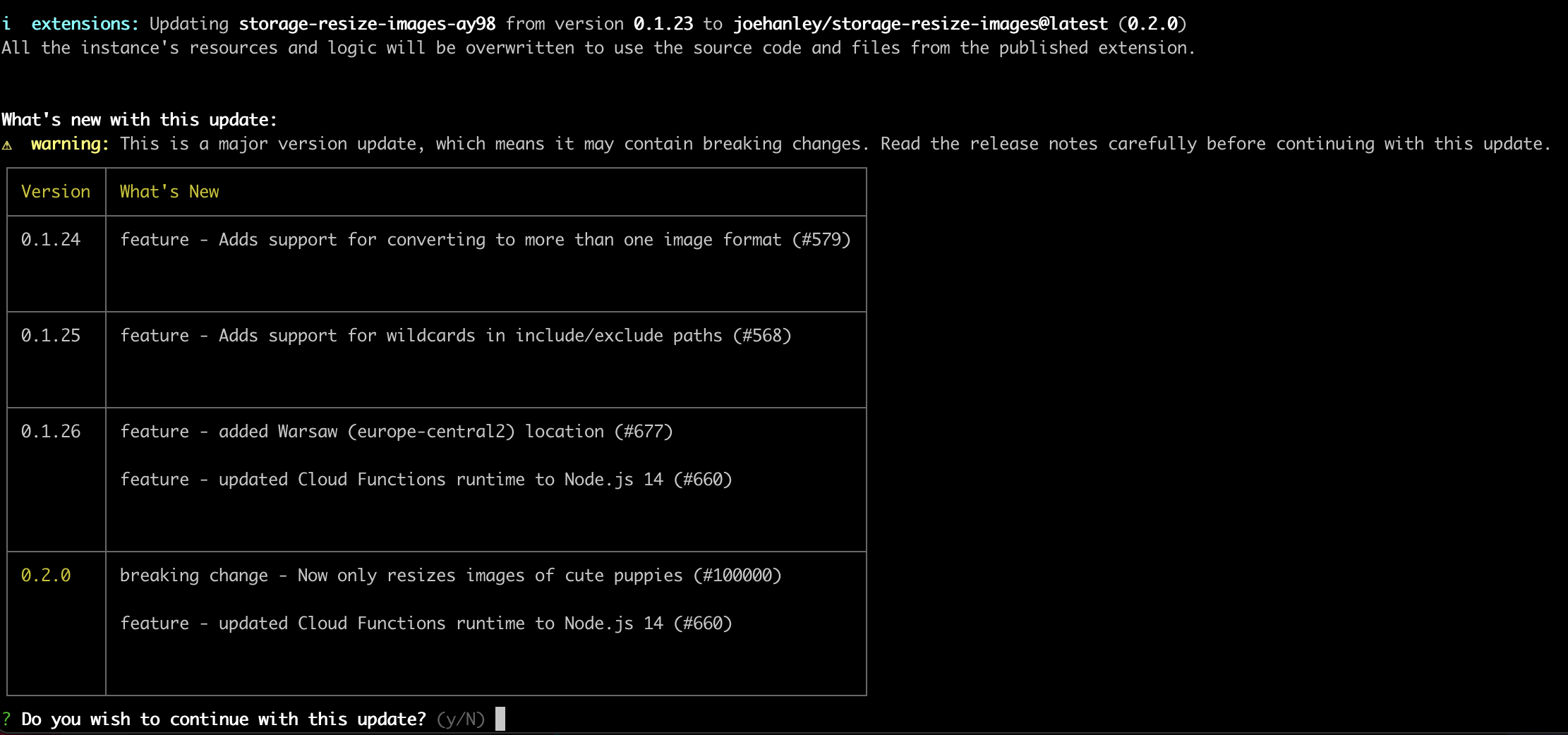
Task: Click the Warsaw location line (#677)
Action: pyautogui.click(x=397, y=432)
